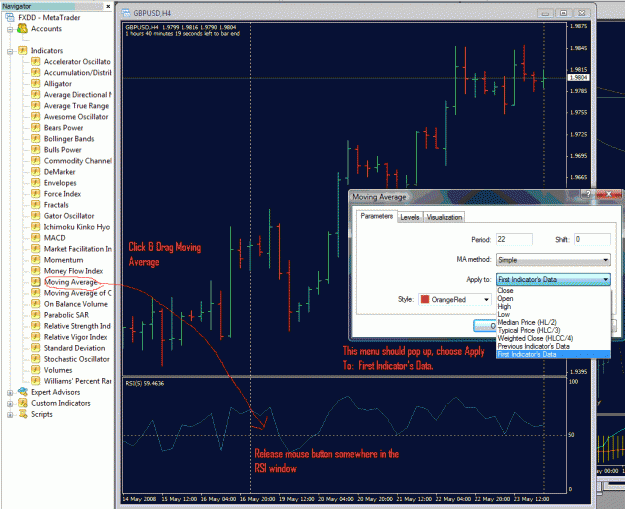Choose First Indicator's Data option
The width and height of the screenshot is (625, 509).
point(553,354)
